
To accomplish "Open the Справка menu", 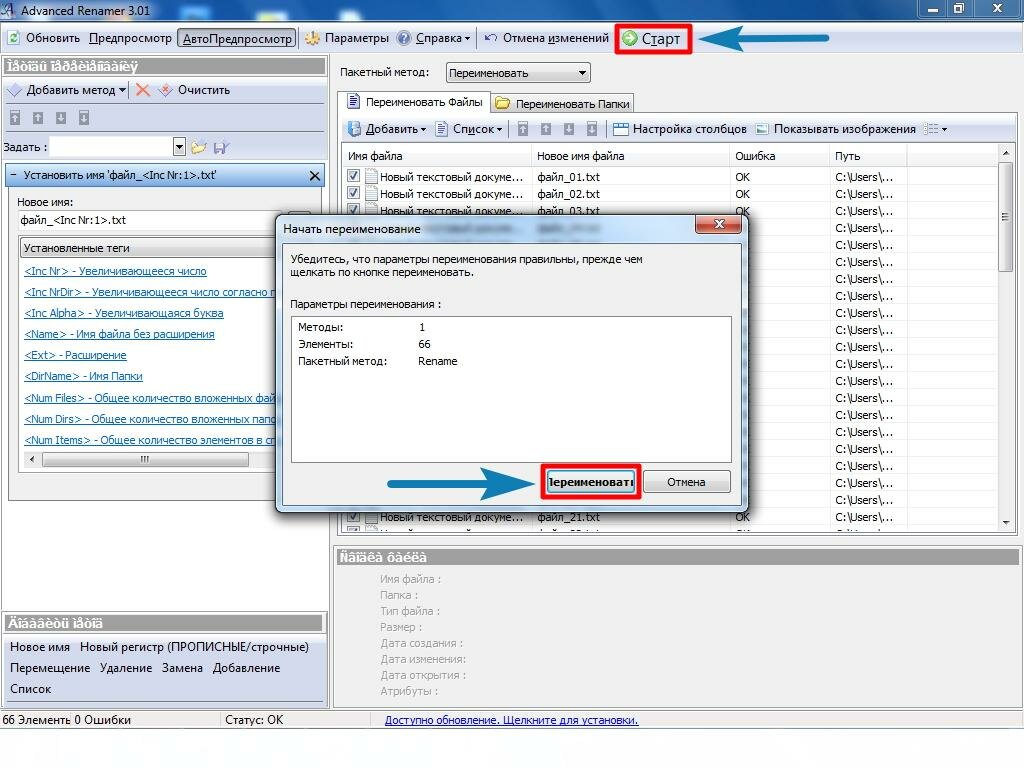I will [x=434, y=39].
